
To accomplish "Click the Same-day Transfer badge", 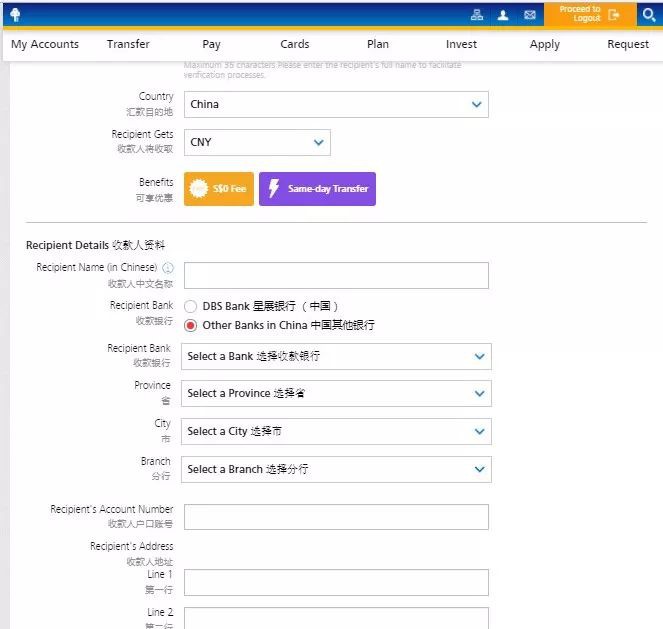I will tap(317, 189).
